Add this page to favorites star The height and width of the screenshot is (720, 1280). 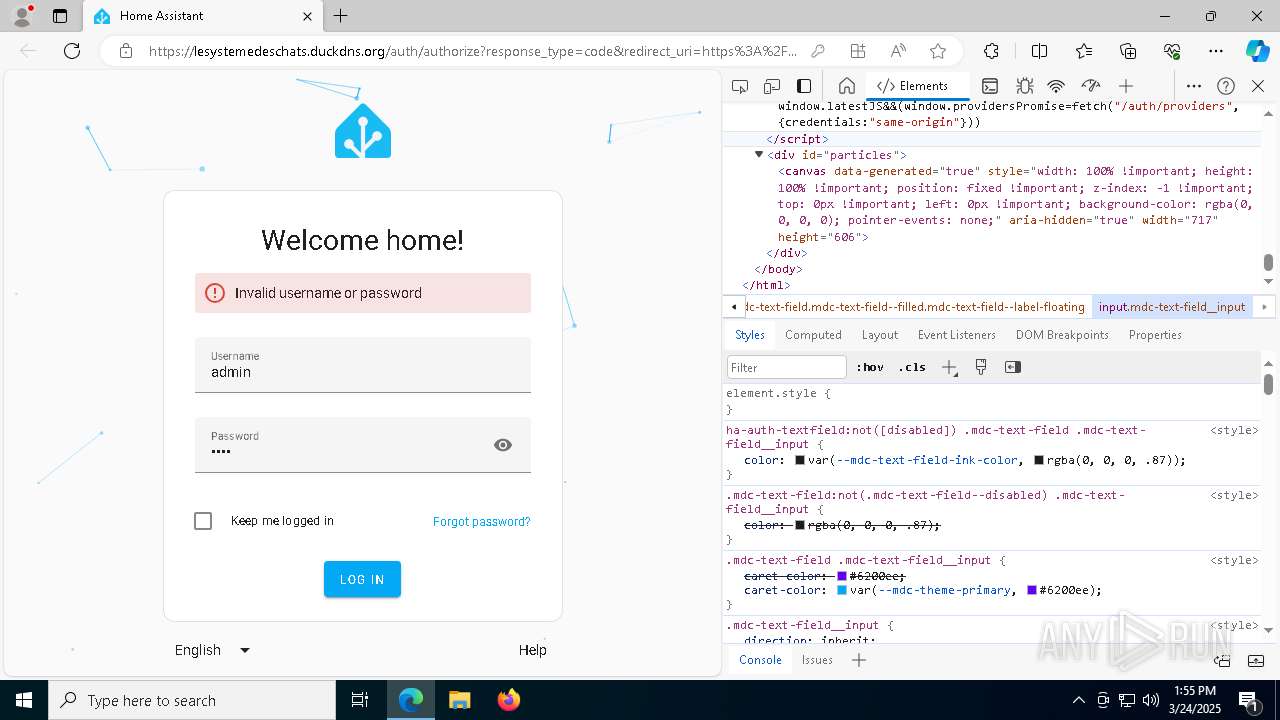tap(937, 51)
